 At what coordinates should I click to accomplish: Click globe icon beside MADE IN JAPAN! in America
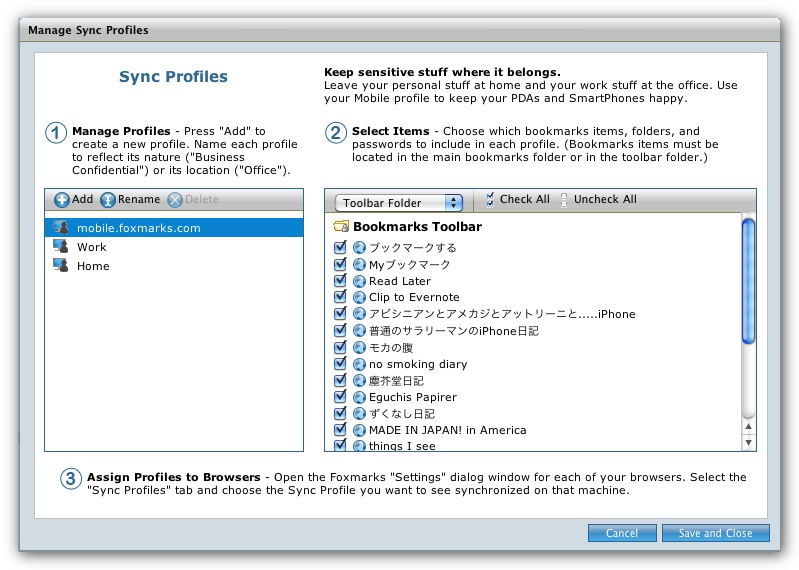[x=359, y=430]
